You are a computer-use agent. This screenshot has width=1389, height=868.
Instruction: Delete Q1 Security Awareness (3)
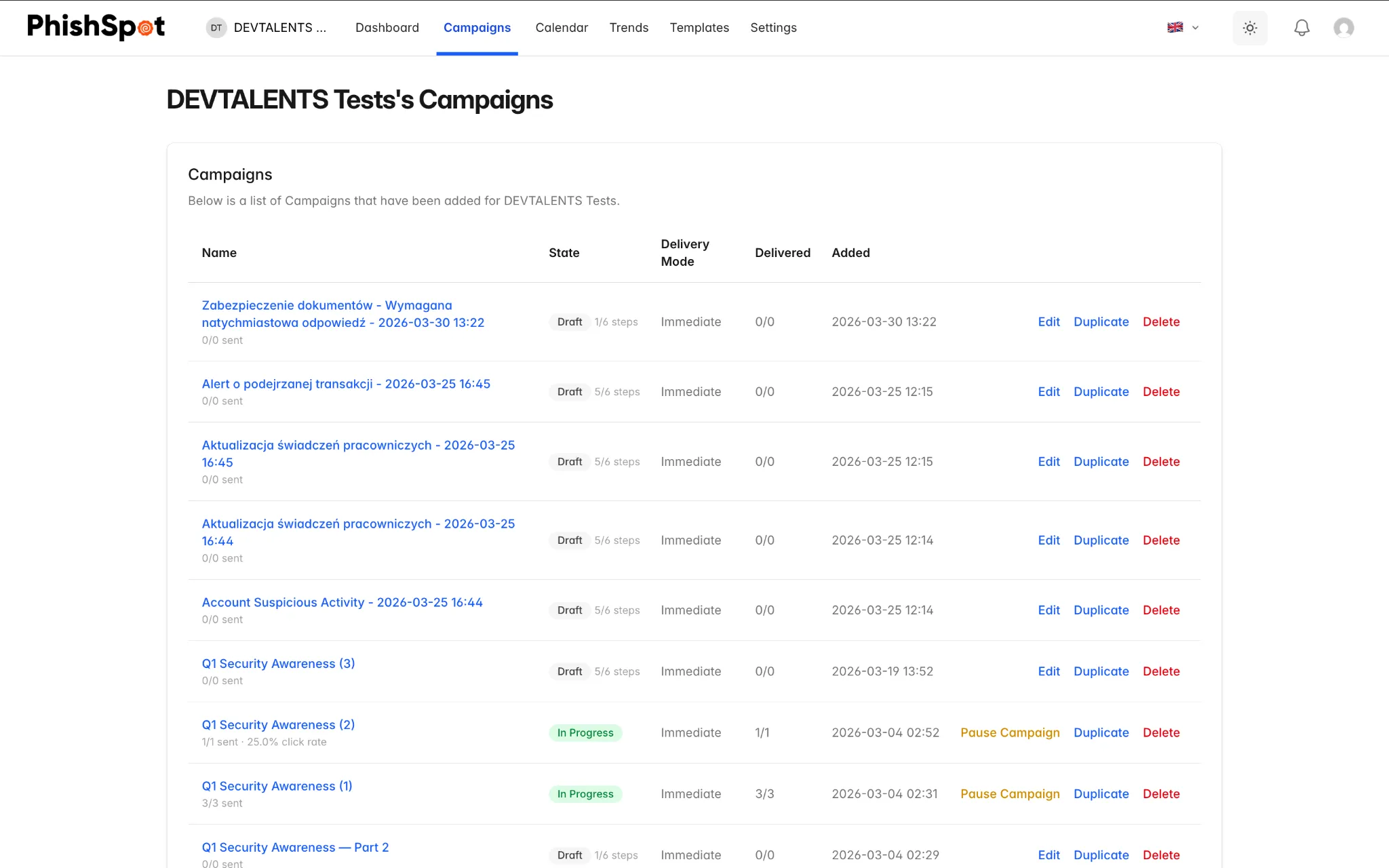click(x=1161, y=671)
